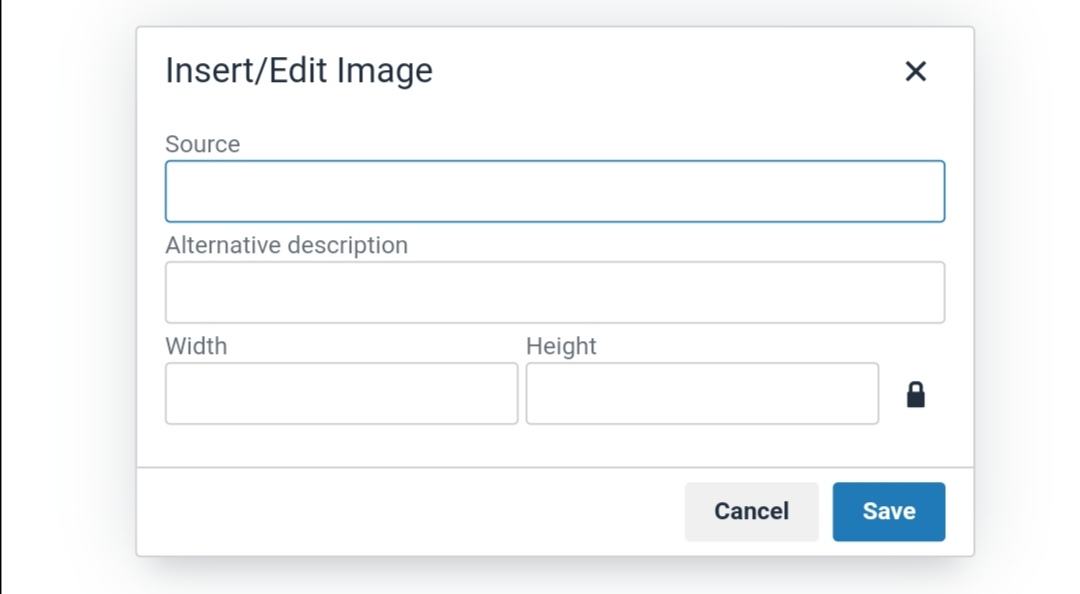The image size is (1080, 594).
Task: Save the image settings
Action: (889, 511)
